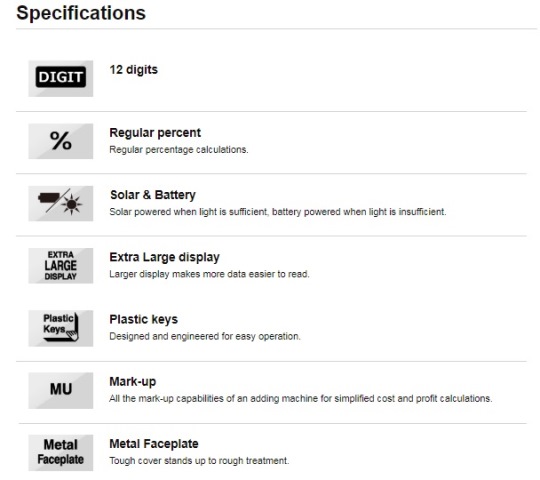
Task: Click the Plastic Keys icon
Action: tap(61, 328)
